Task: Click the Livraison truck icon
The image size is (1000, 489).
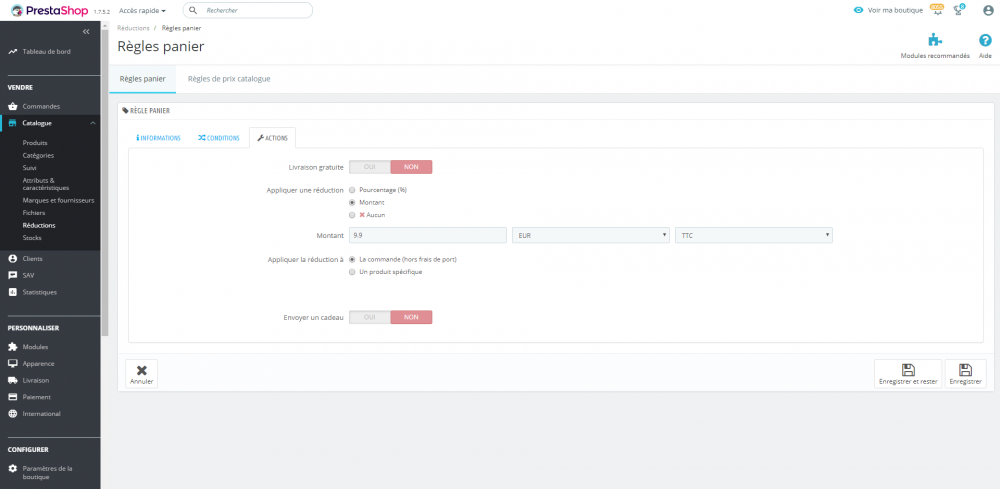Action: click(13, 380)
